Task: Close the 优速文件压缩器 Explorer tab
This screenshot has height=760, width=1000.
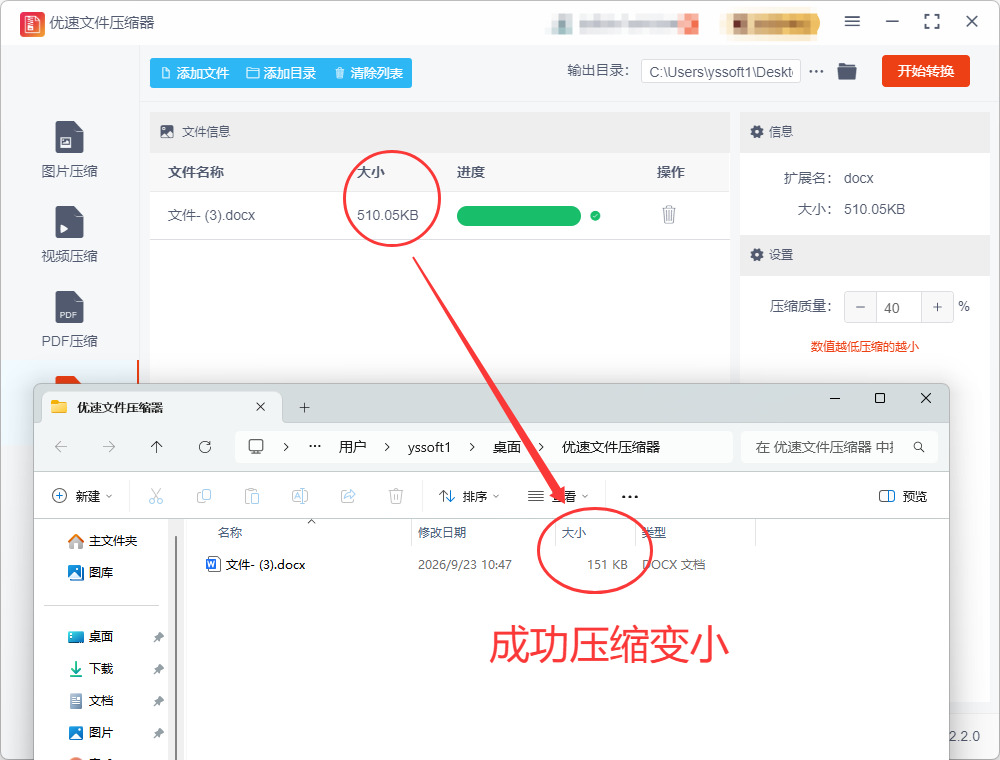Action: [260, 407]
